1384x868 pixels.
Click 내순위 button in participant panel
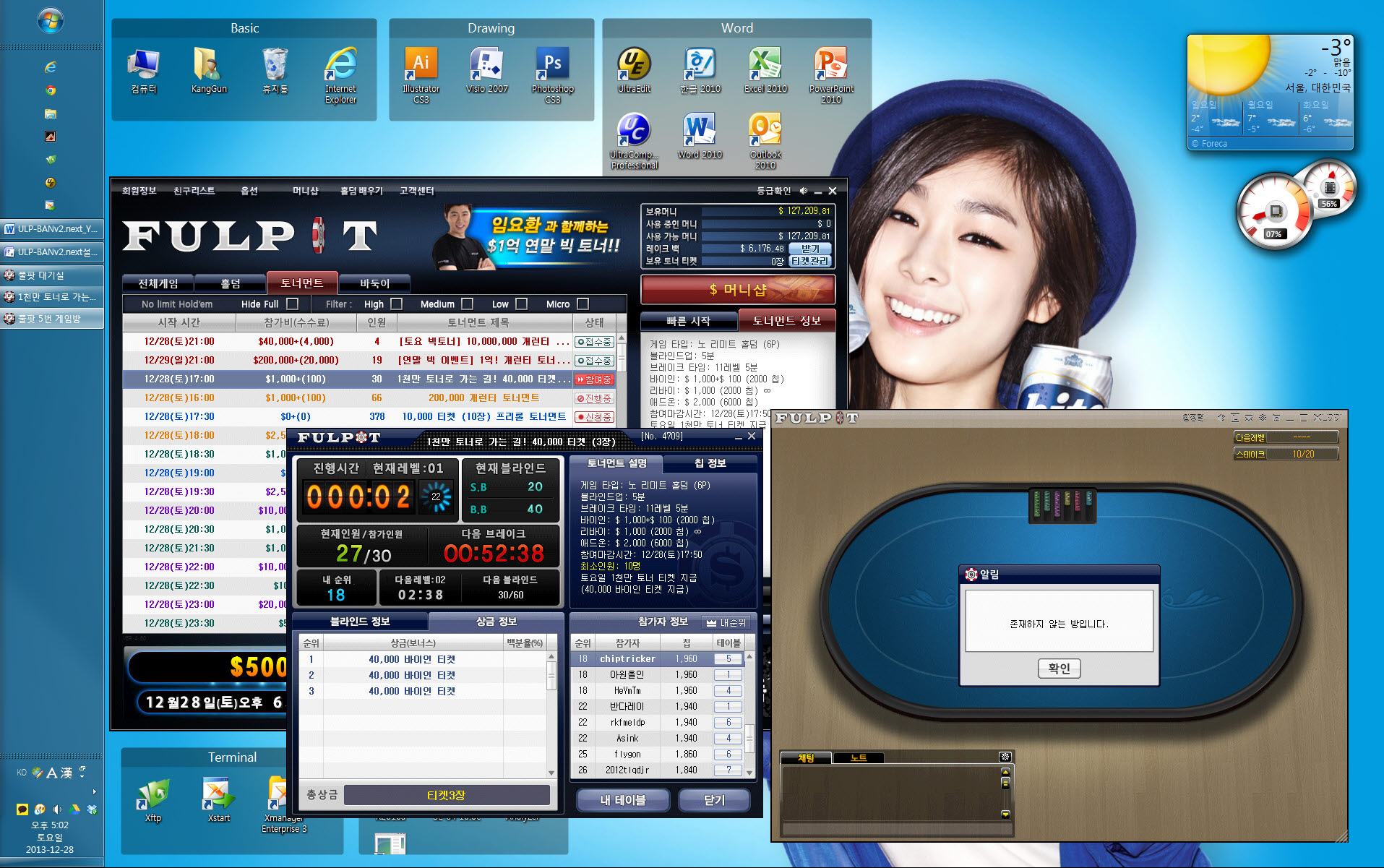point(726,622)
